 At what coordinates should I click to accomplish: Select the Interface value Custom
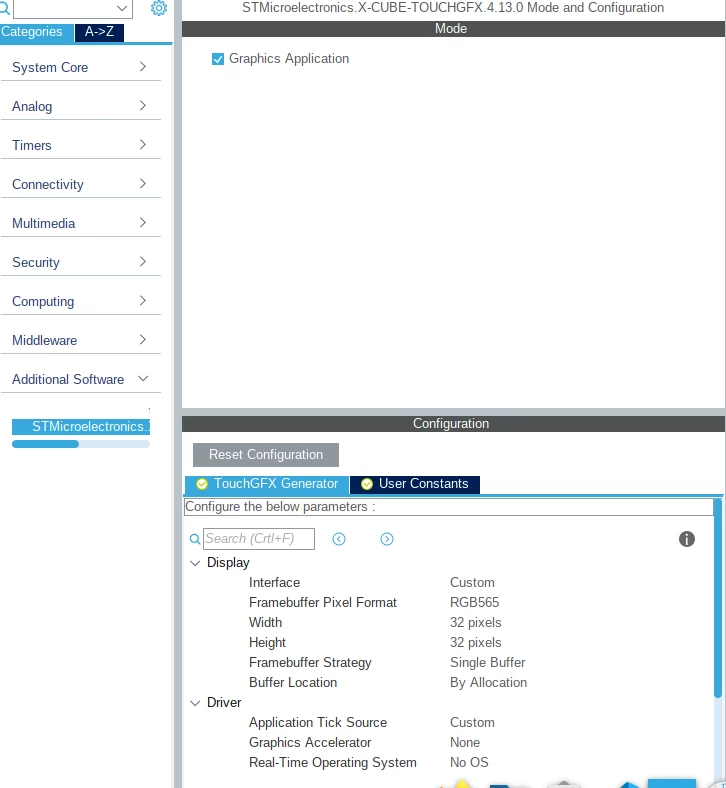(x=472, y=582)
